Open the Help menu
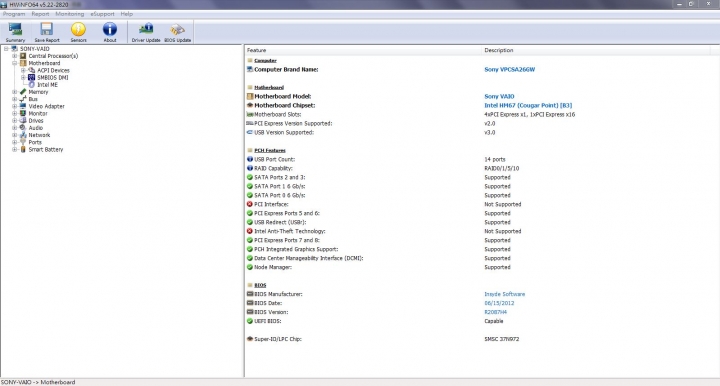The image size is (720, 386). click(127, 14)
